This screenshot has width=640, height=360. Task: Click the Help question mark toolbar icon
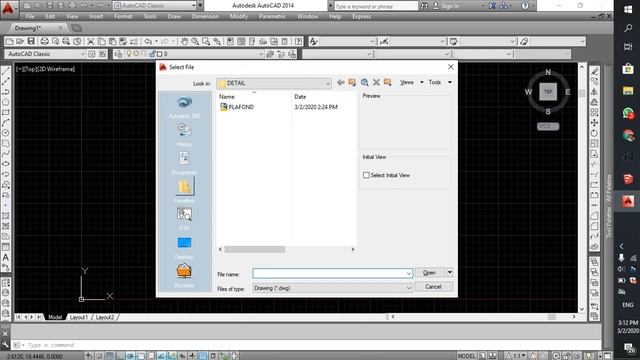click(298, 41)
